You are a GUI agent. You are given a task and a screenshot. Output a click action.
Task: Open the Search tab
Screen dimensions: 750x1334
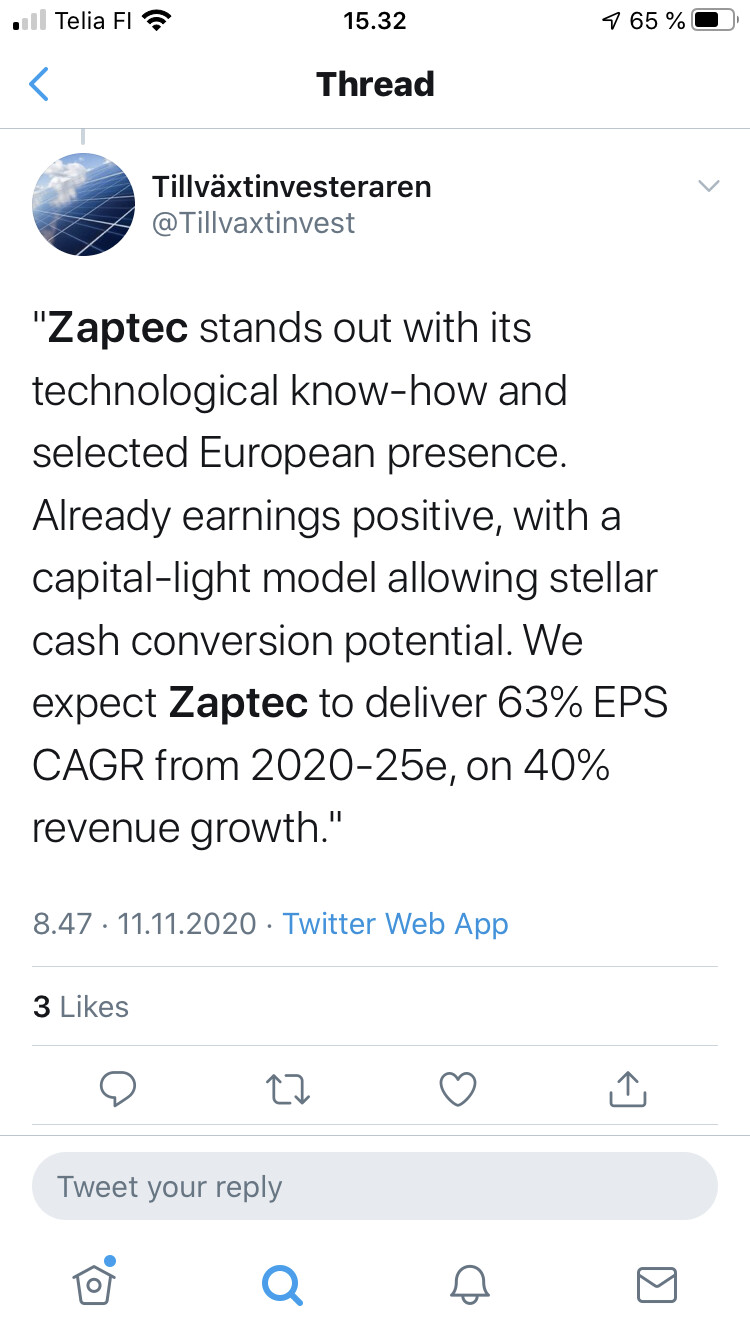click(281, 1283)
